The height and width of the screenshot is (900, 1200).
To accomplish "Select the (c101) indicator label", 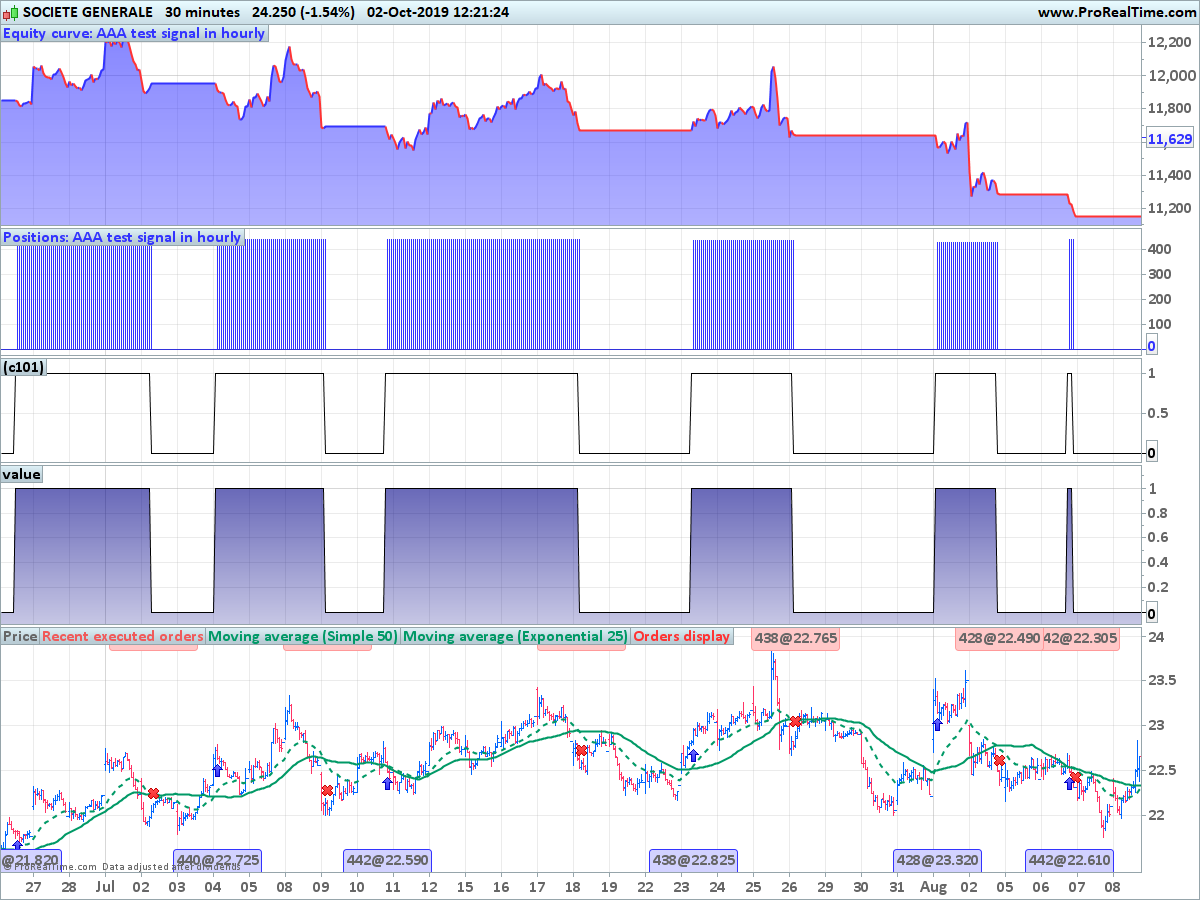I will (x=24, y=367).
